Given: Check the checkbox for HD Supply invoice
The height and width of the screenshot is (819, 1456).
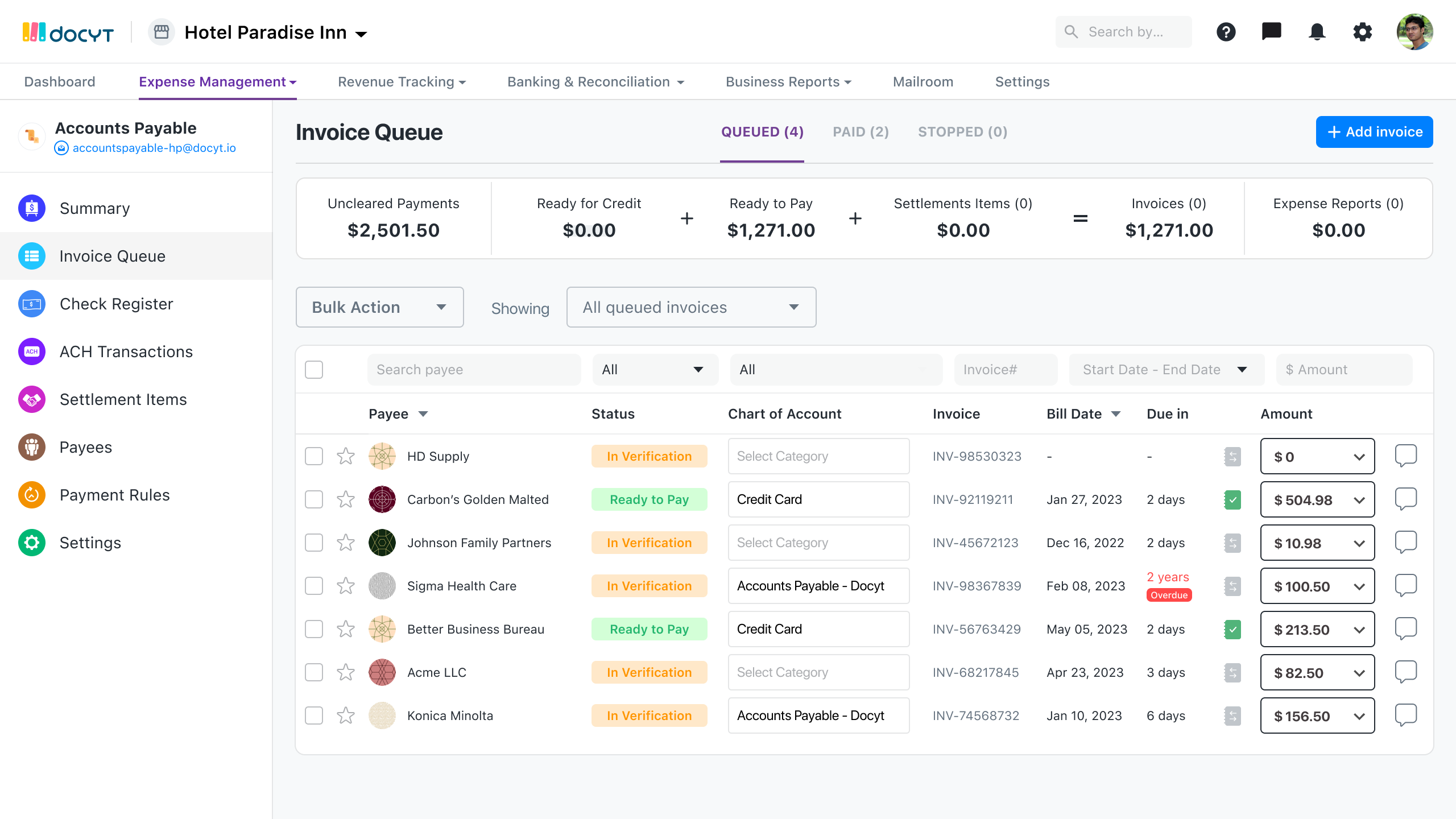Looking at the screenshot, I should click(x=313, y=456).
